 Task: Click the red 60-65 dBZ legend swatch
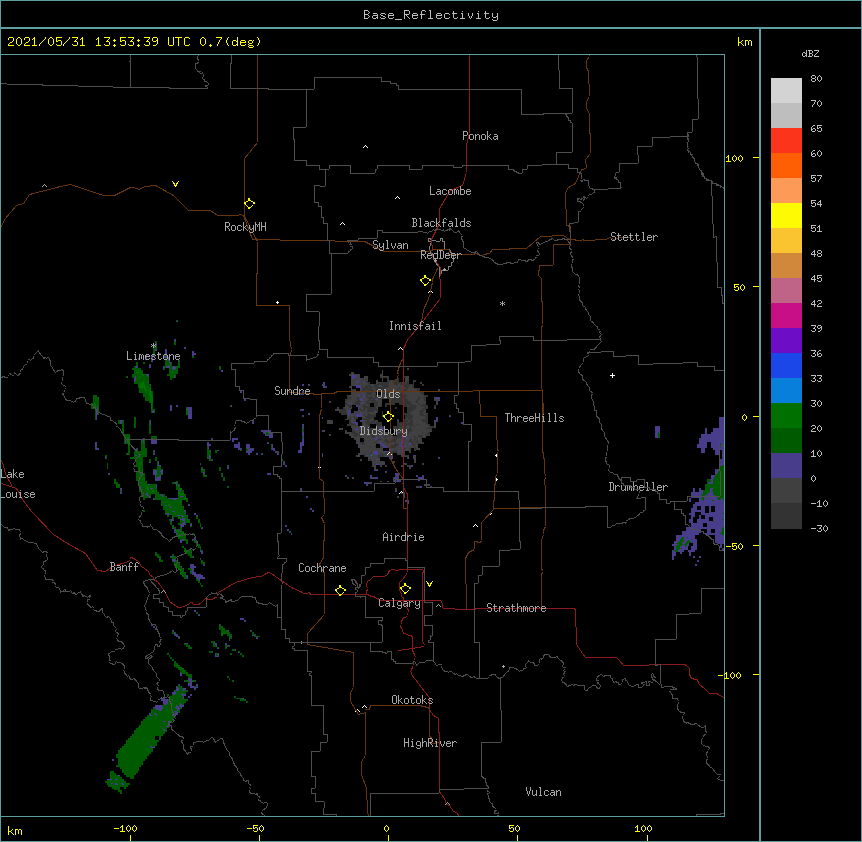pyautogui.click(x=786, y=140)
